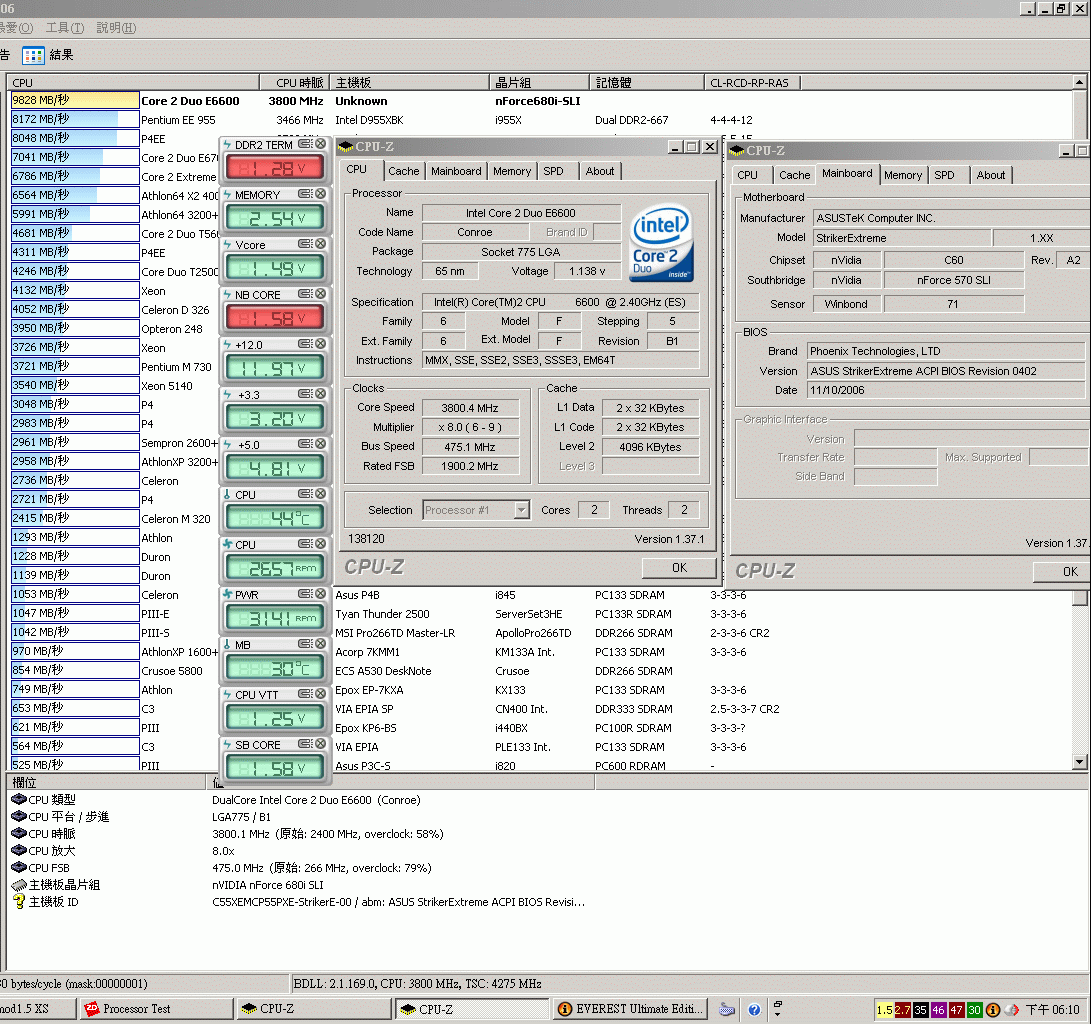This screenshot has height=1024, width=1091.
Task: Click the BIOS Date field 11/10/2006
Action: point(945,390)
